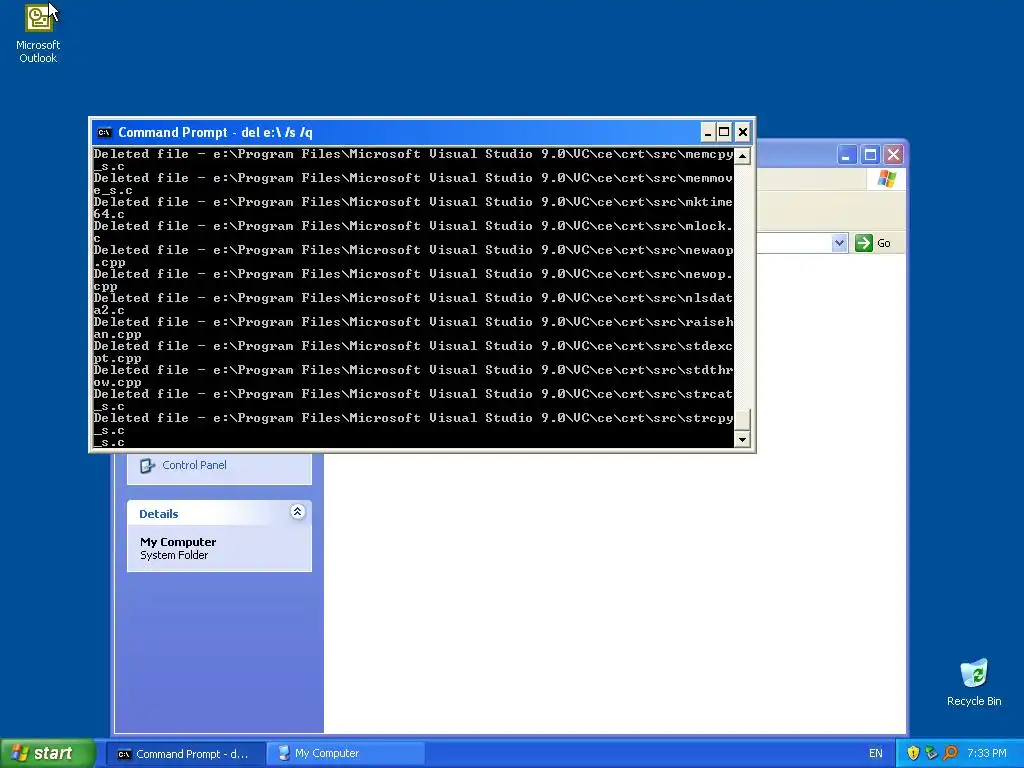Image resolution: width=1024 pixels, height=768 pixels.
Task: Click the security shield tray icon
Action: tap(913, 753)
